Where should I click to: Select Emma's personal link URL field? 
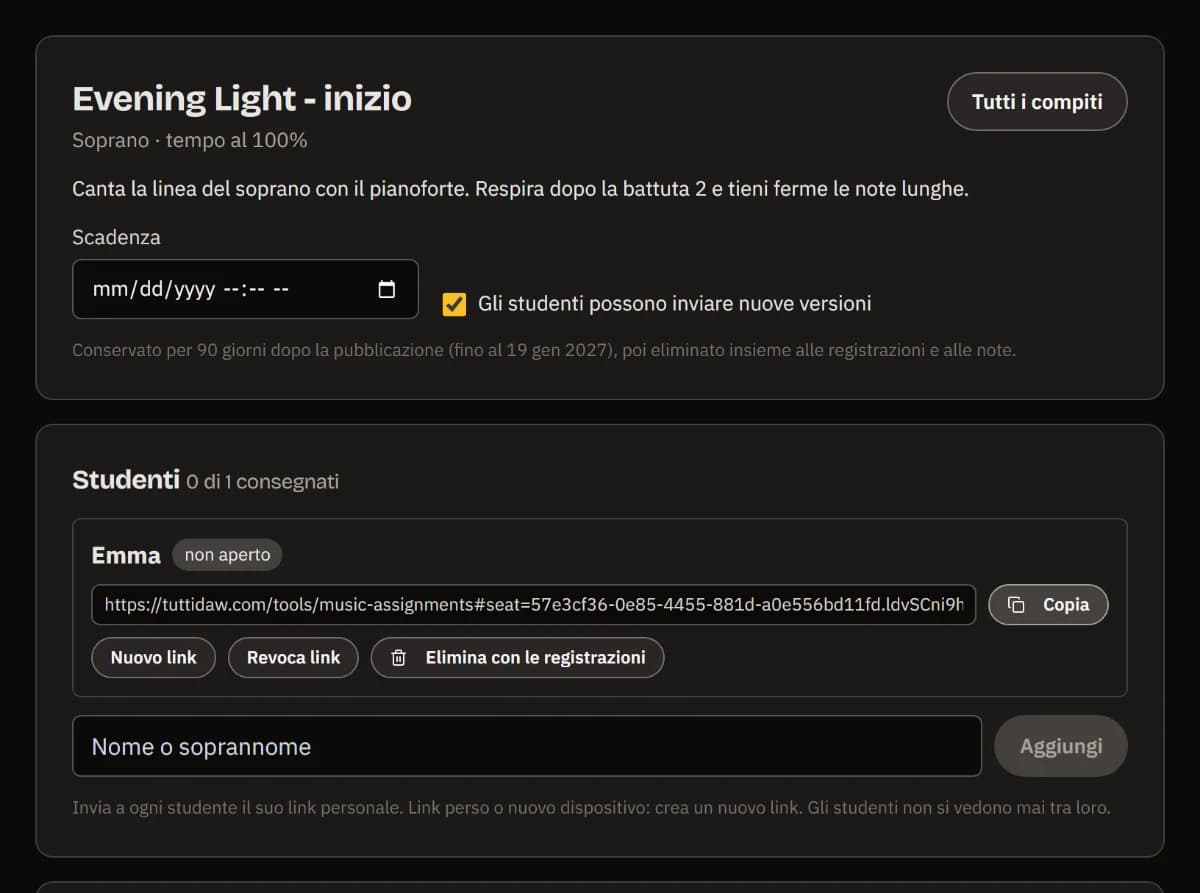[x=534, y=605]
